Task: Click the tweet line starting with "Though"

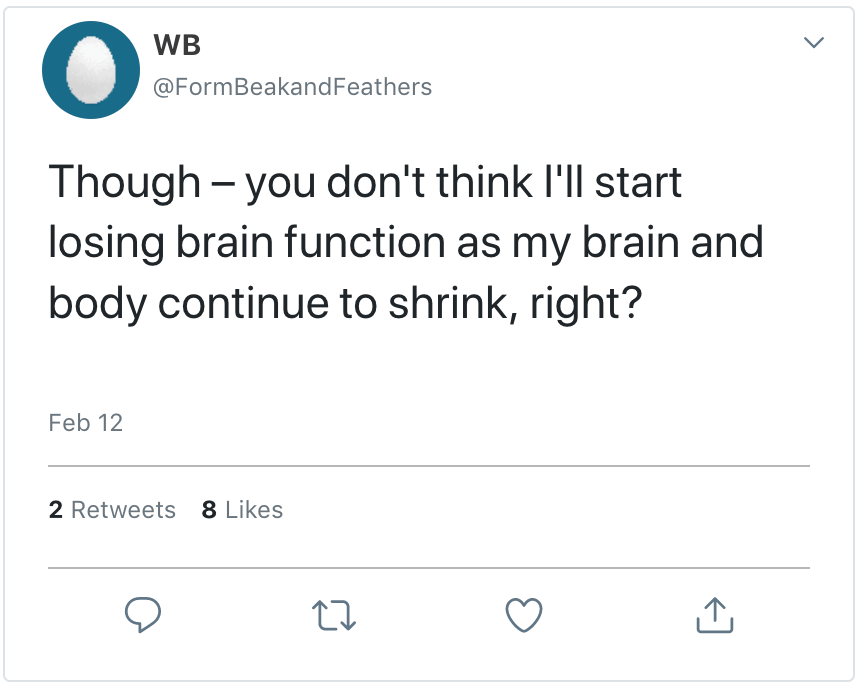Action: click(365, 182)
